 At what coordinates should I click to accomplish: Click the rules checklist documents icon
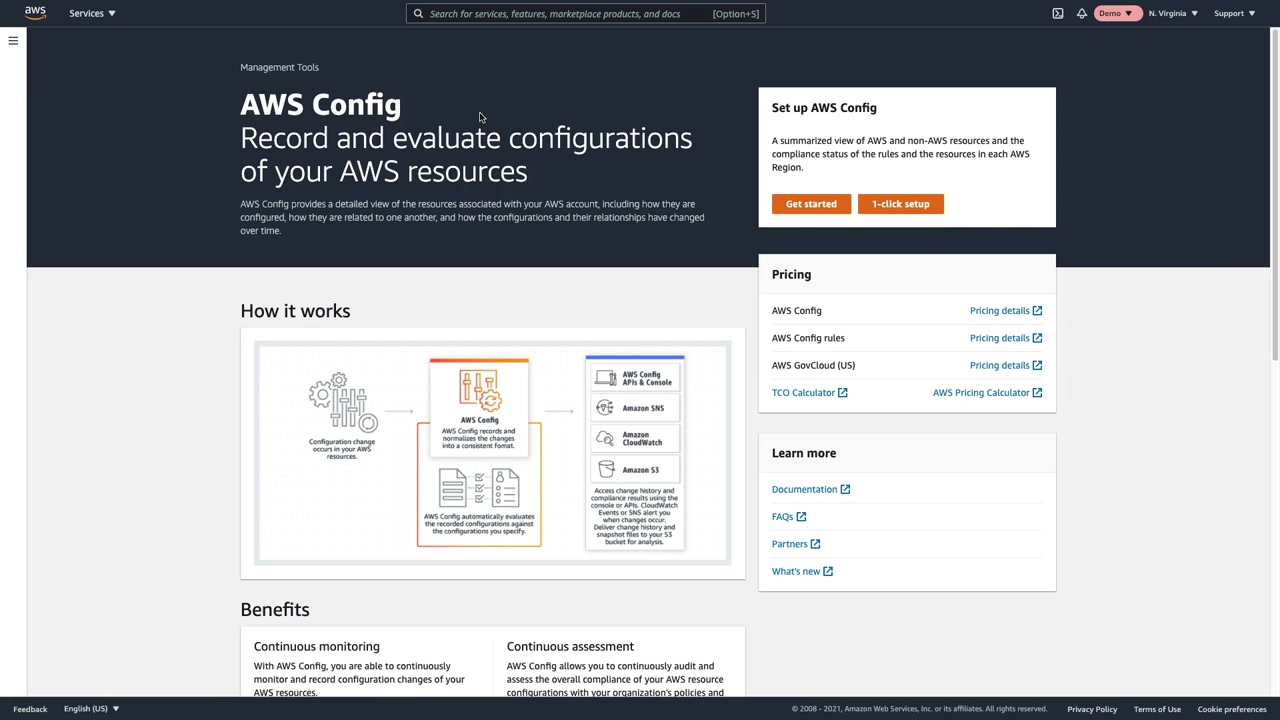click(x=479, y=489)
